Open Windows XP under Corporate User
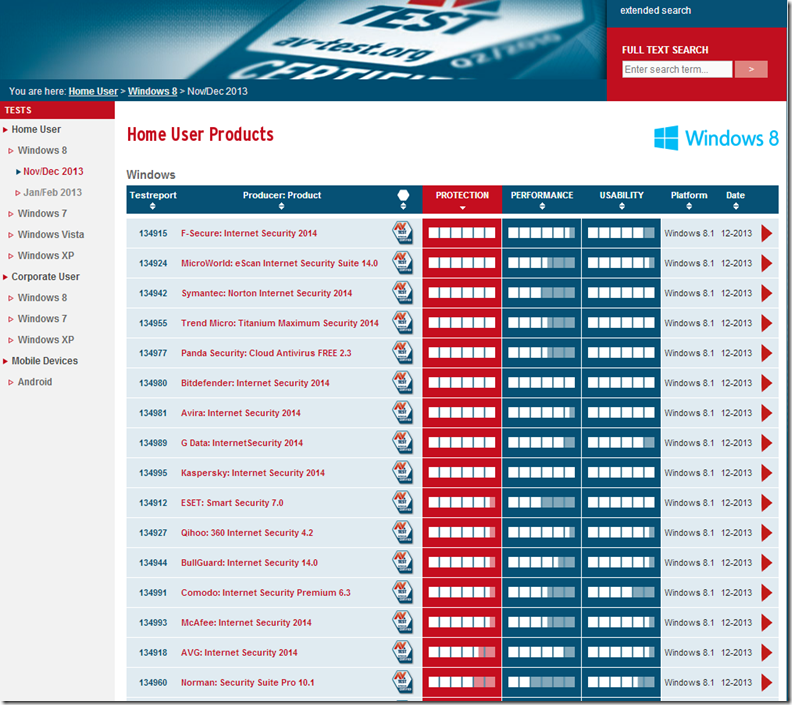The height and width of the screenshot is (705, 792). (x=46, y=340)
